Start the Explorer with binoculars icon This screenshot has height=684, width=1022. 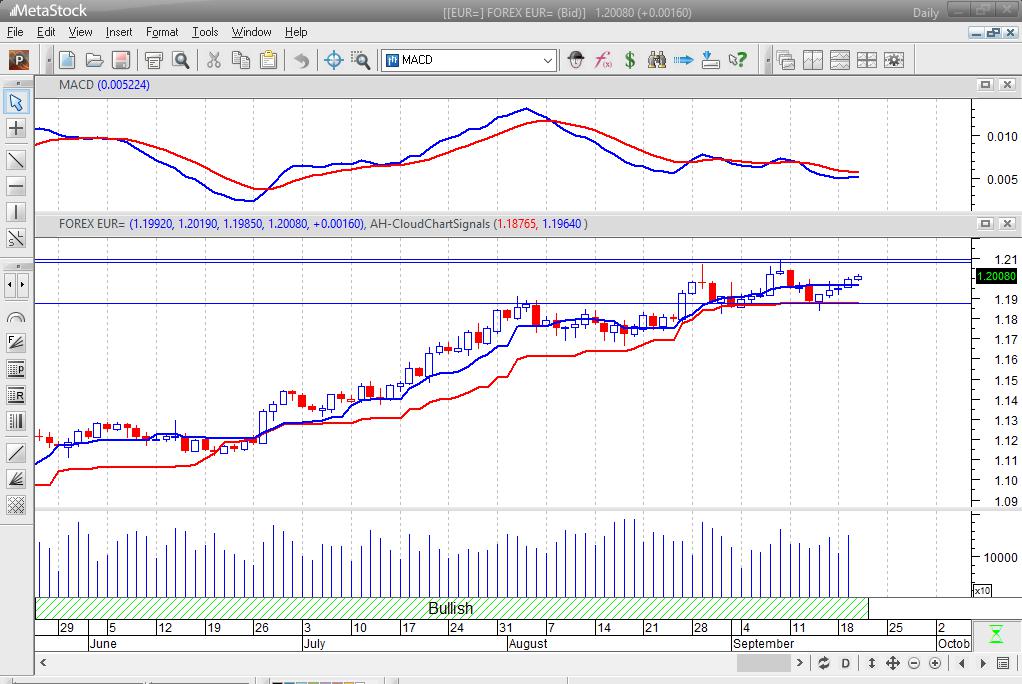click(657, 60)
